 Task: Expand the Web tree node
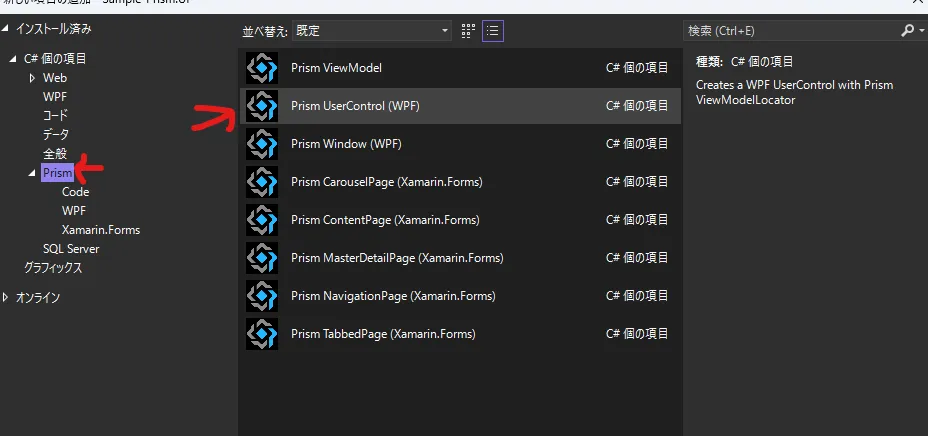32,77
